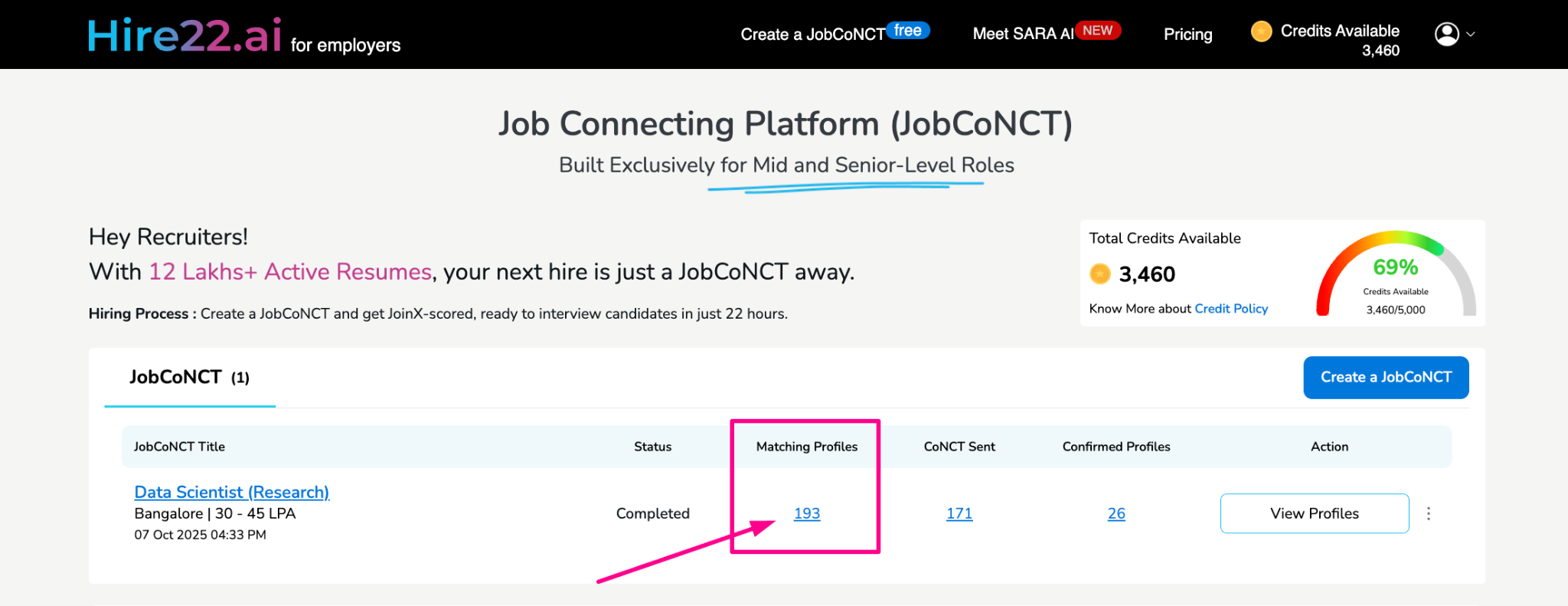View the 171 CoNCT Sent link
The width and height of the screenshot is (1568, 606).
(959, 513)
